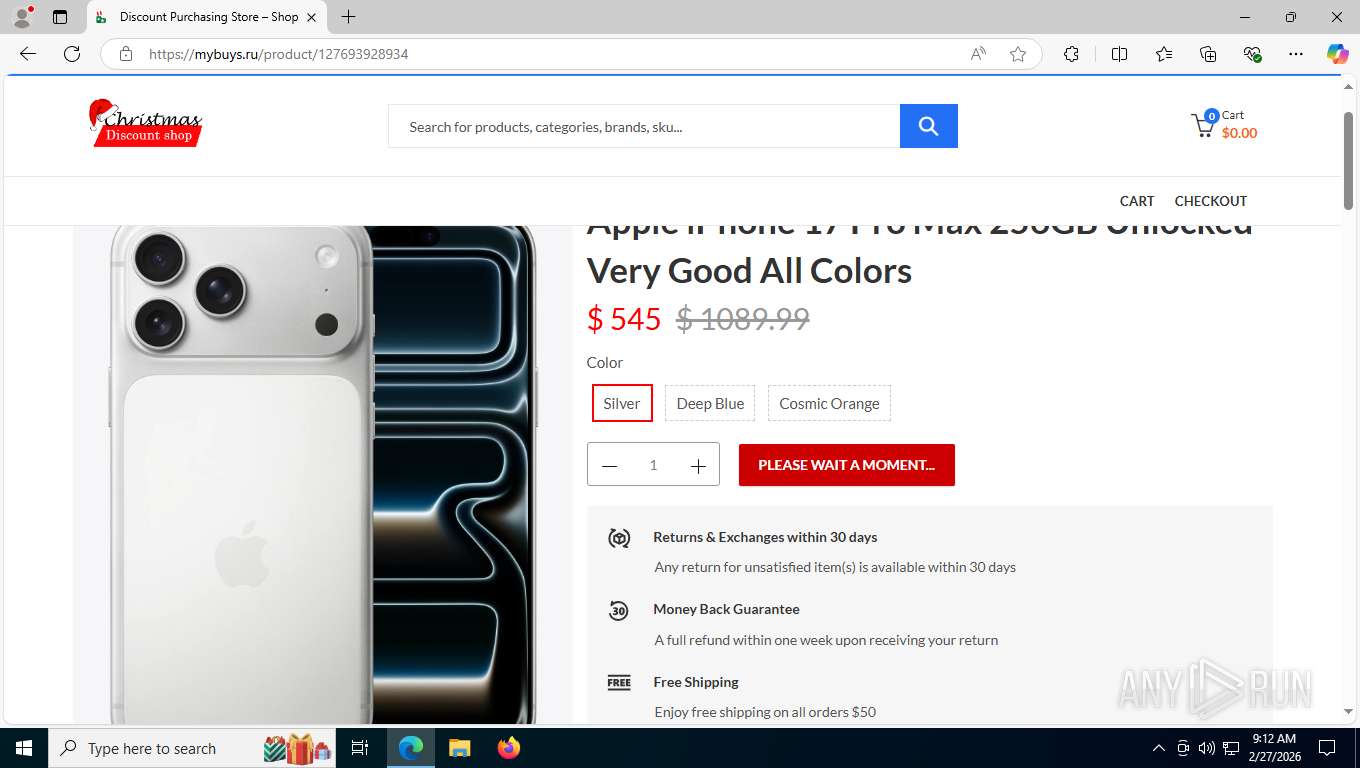The width and height of the screenshot is (1360, 768).
Task: Open a new tab with plus button
Action: pos(348,17)
